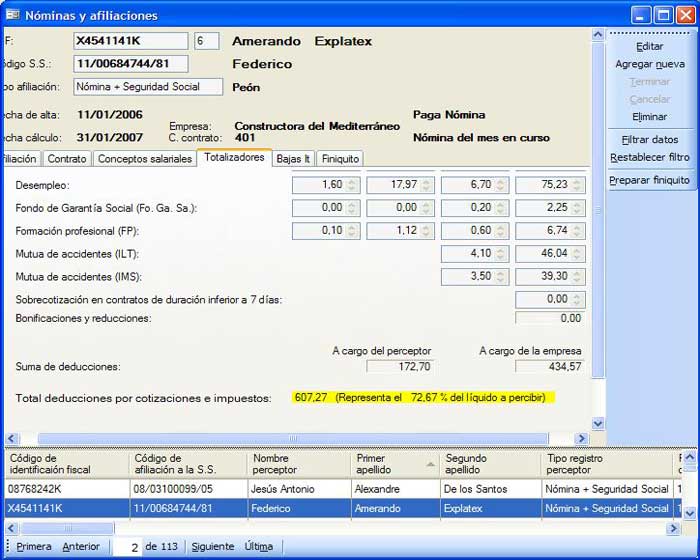Jump to the Última record
700x560 pixels.
click(258, 547)
